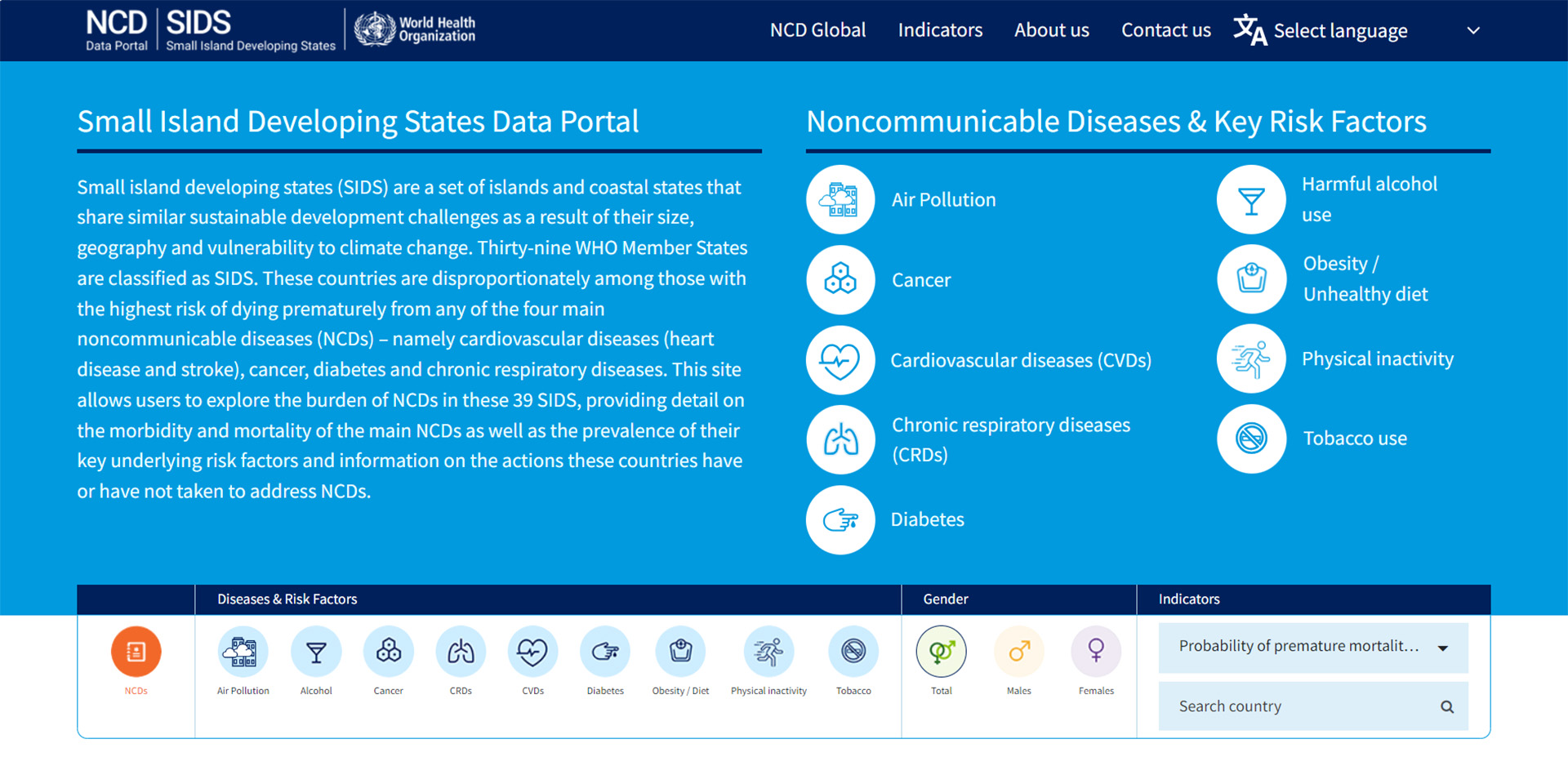Screen dimensions: 1568x757
Task: Click the Diabetes filter icon
Action: pyautogui.click(x=605, y=652)
